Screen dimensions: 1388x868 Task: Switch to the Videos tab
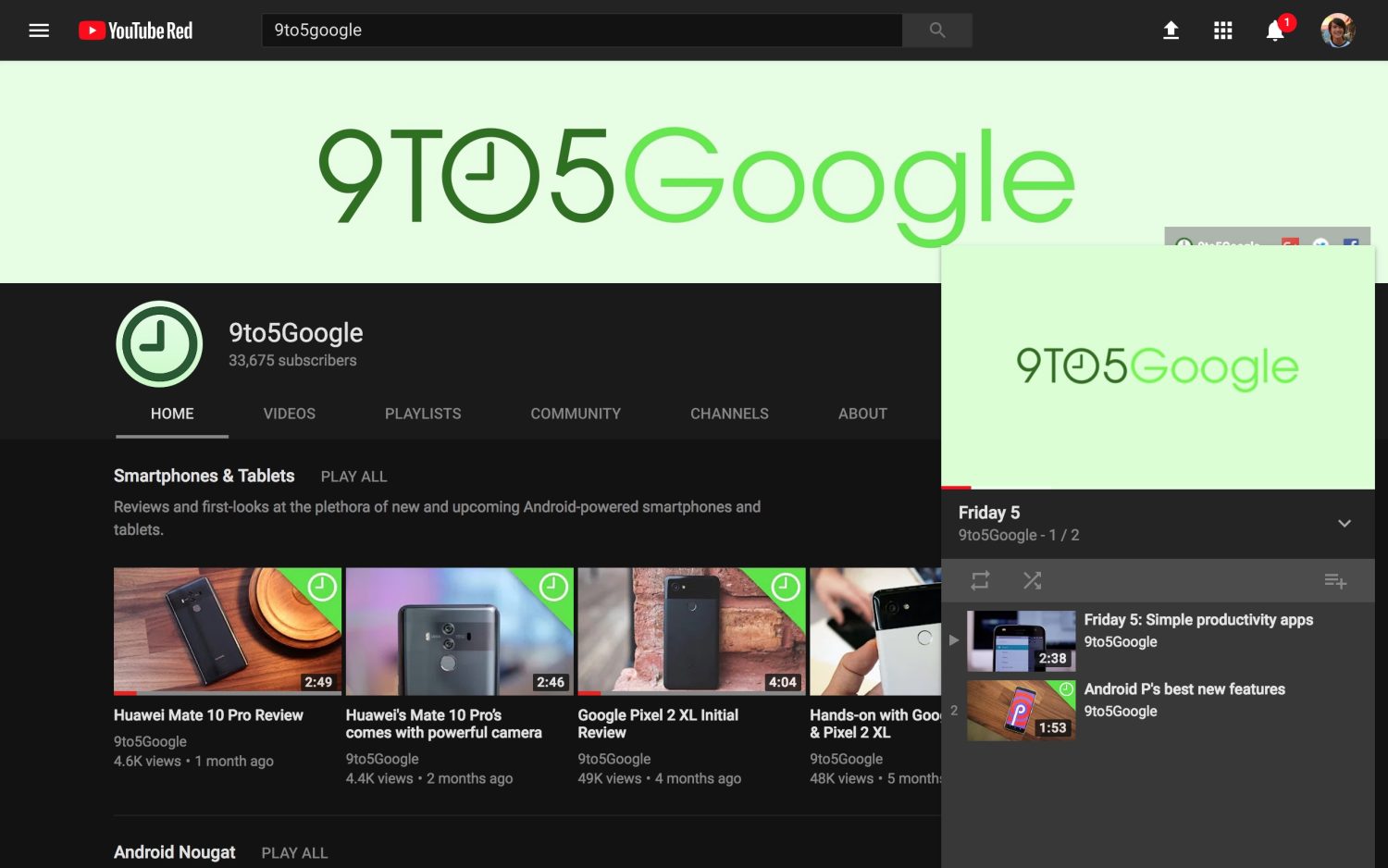[x=289, y=414]
